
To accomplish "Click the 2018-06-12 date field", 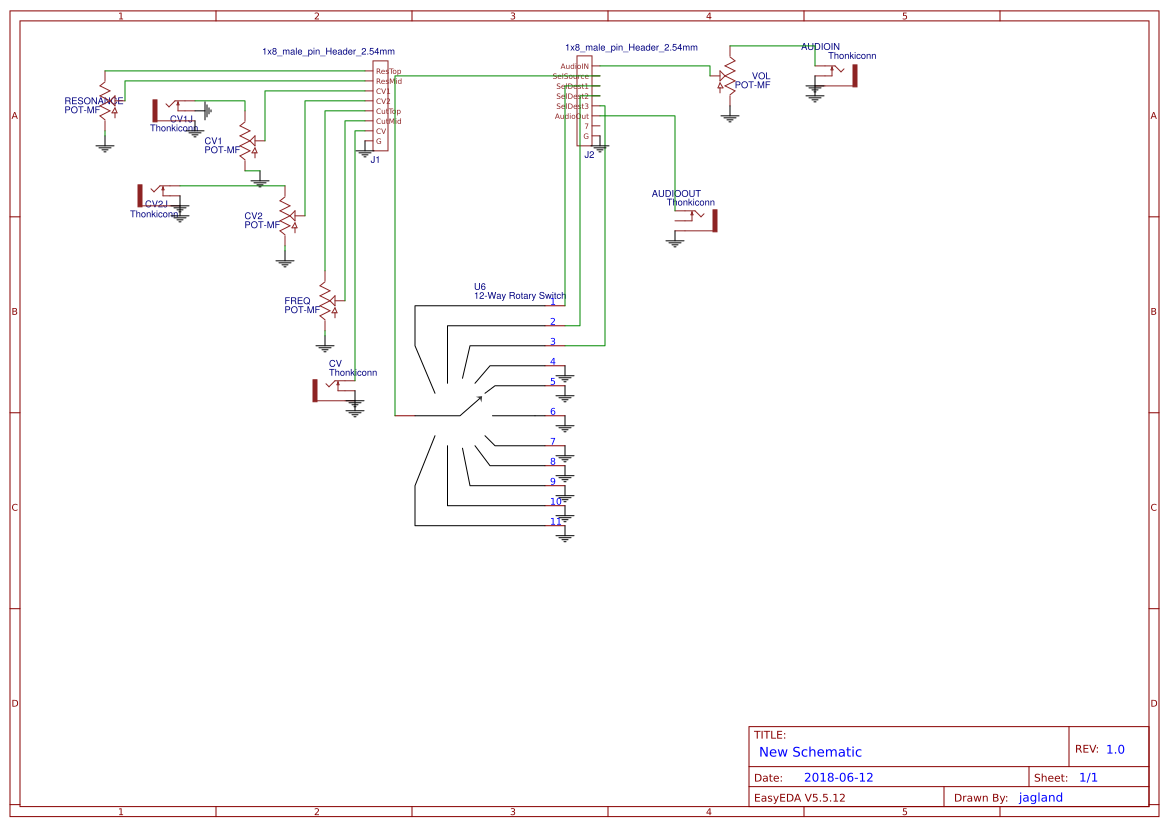I will [840, 776].
